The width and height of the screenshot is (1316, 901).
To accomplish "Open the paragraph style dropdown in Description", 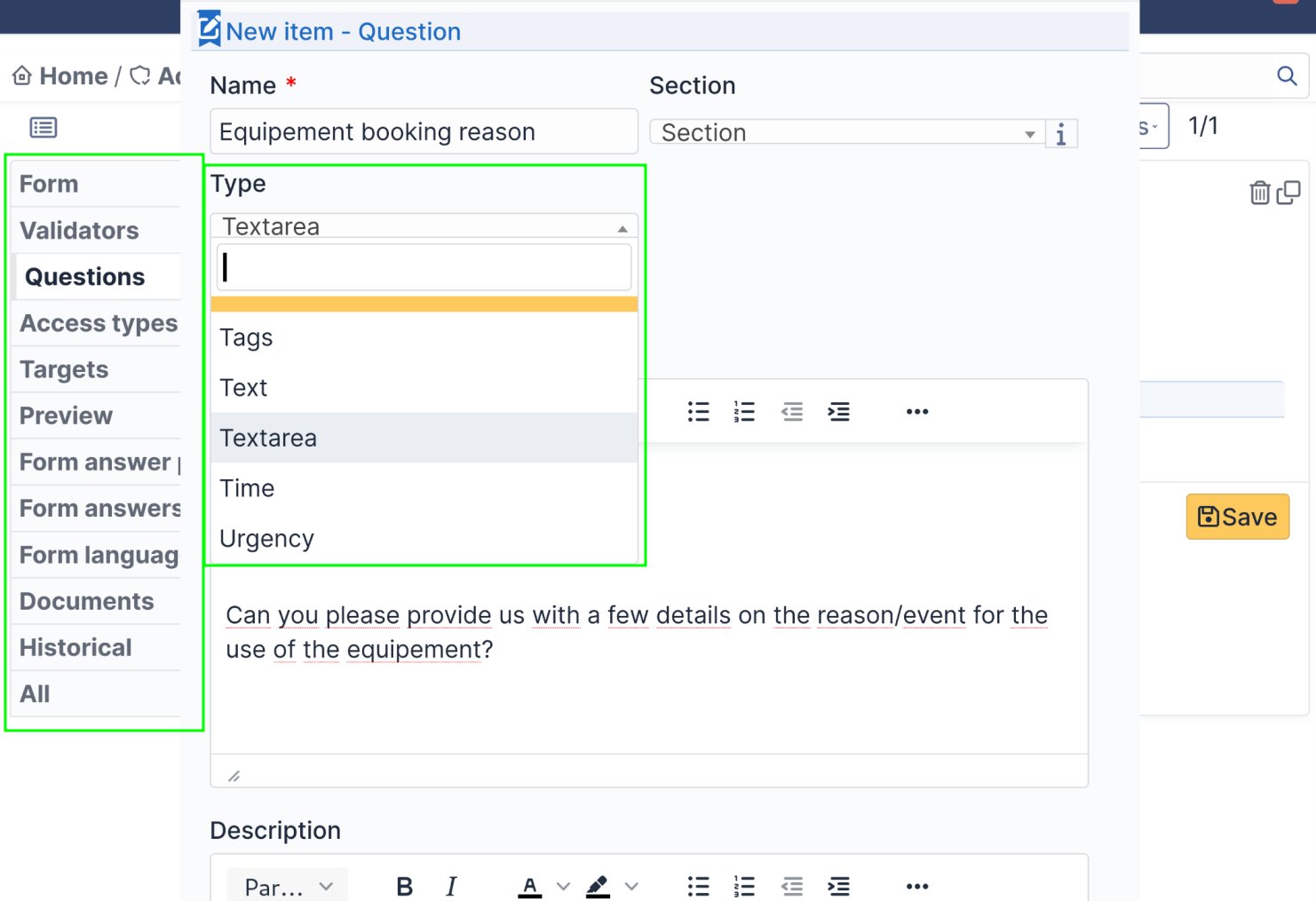I will pos(287,886).
